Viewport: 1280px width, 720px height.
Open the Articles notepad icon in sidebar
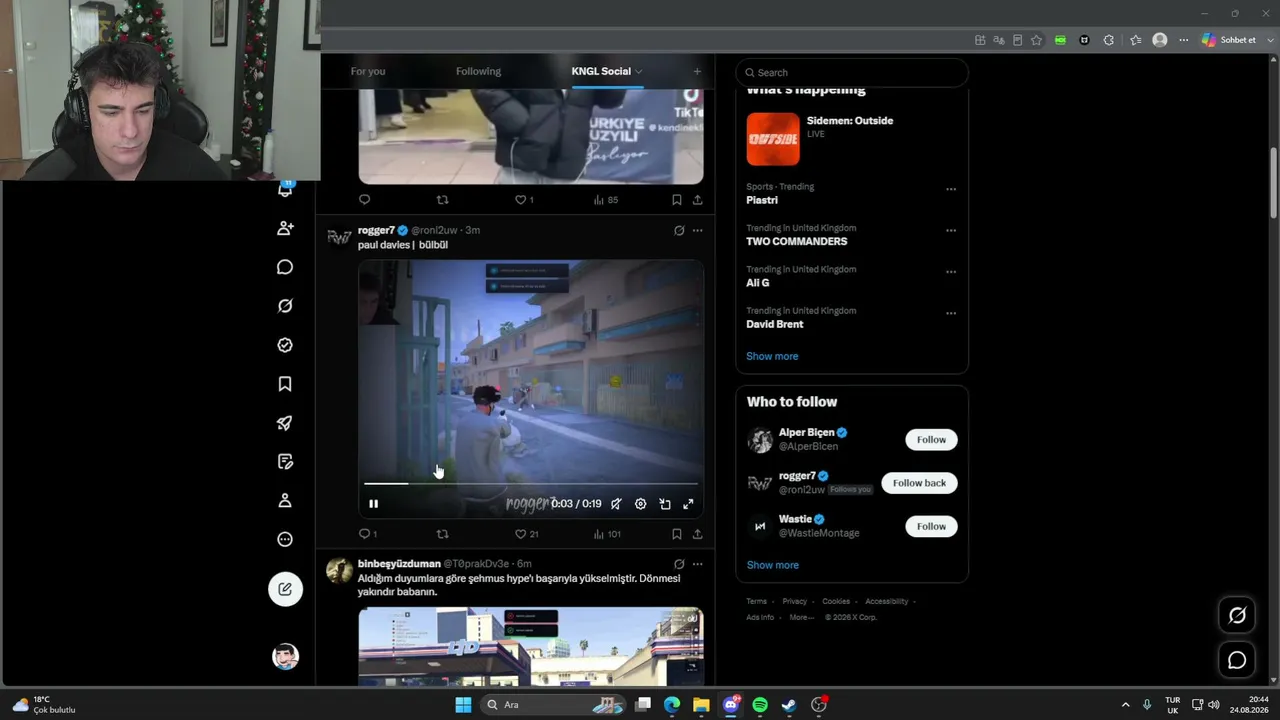(285, 462)
